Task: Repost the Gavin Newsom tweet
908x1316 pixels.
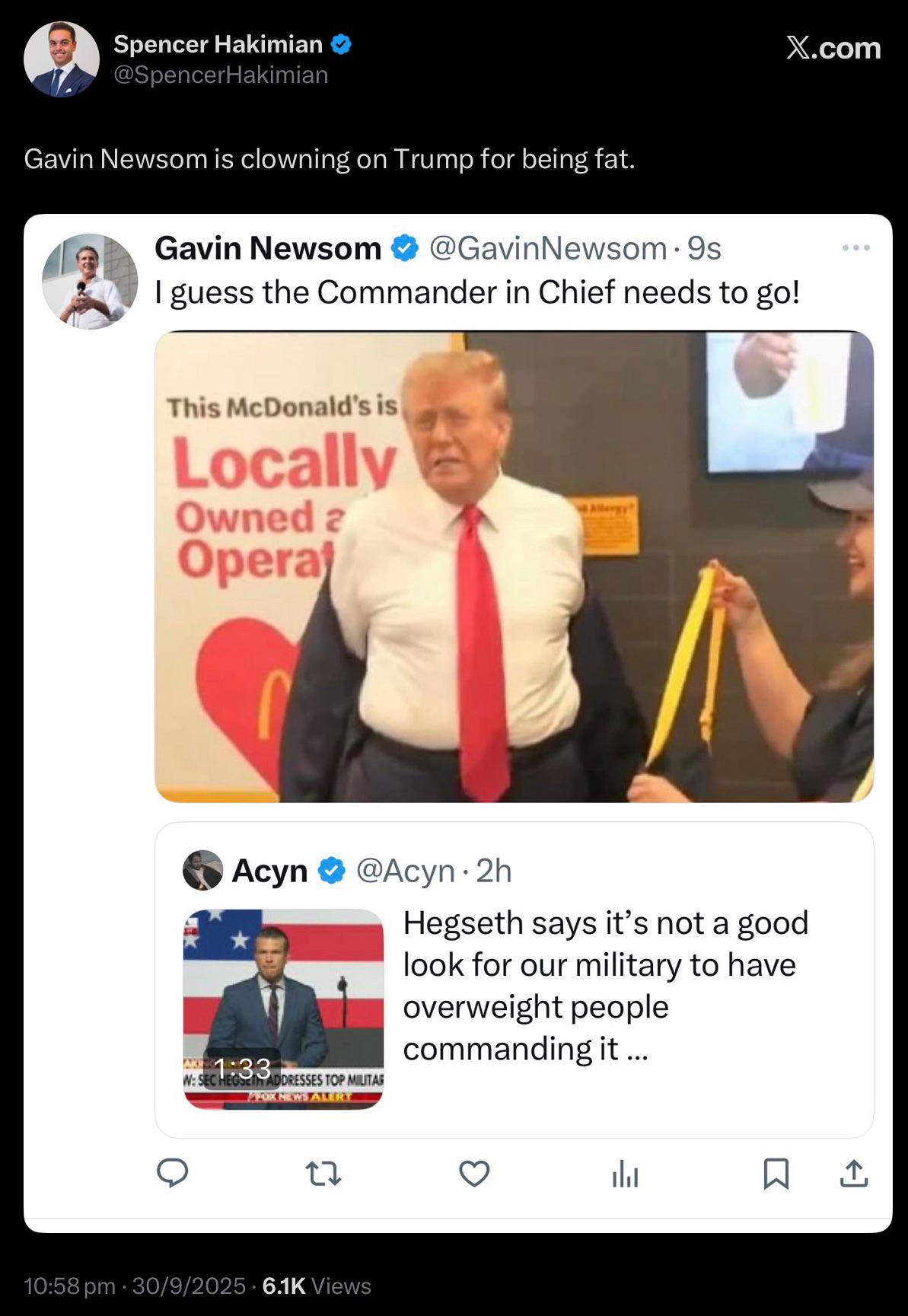Action: 323,1174
